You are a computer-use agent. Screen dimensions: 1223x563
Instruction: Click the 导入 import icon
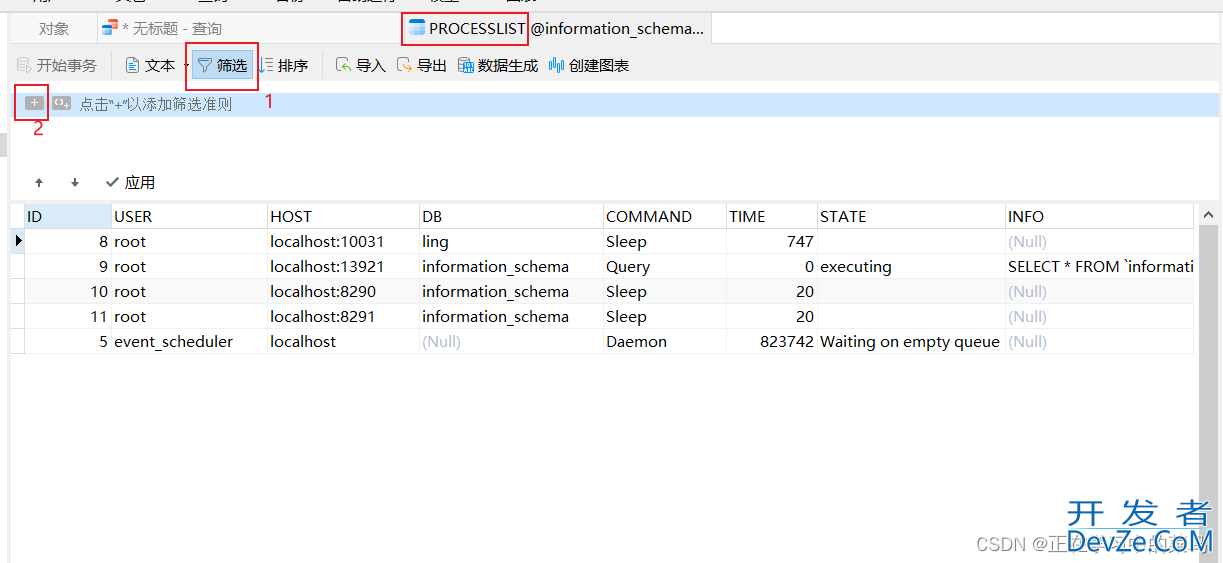click(x=343, y=65)
